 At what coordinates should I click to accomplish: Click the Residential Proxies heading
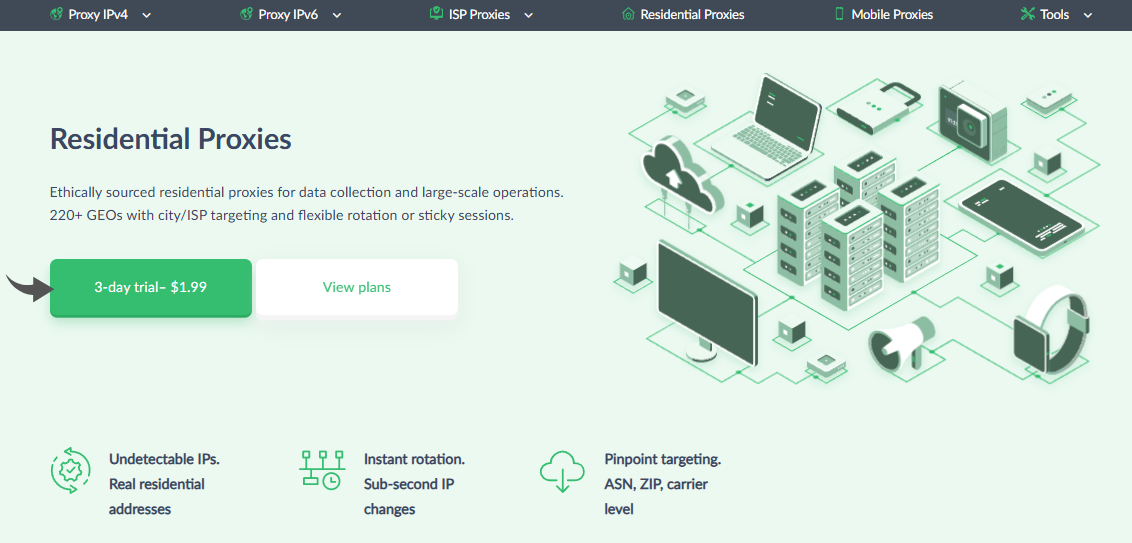coord(170,139)
